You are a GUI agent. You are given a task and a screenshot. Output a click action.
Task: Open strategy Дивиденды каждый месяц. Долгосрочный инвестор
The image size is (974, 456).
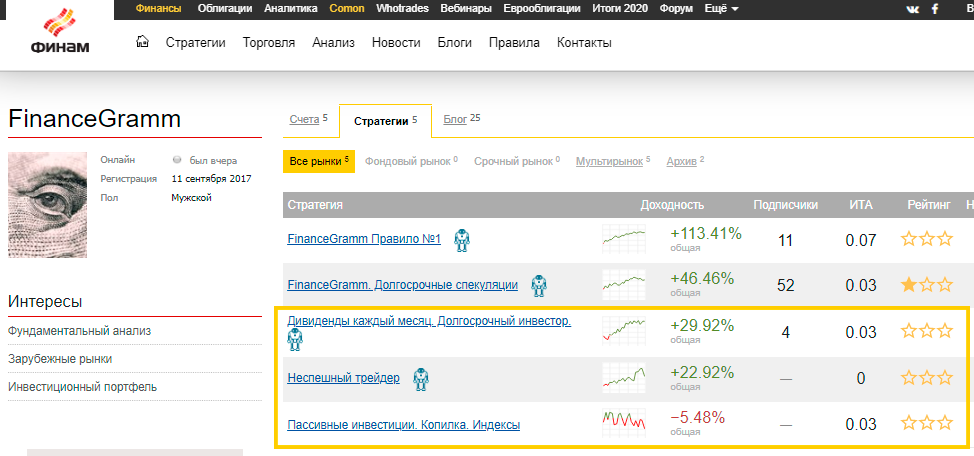pos(429,322)
